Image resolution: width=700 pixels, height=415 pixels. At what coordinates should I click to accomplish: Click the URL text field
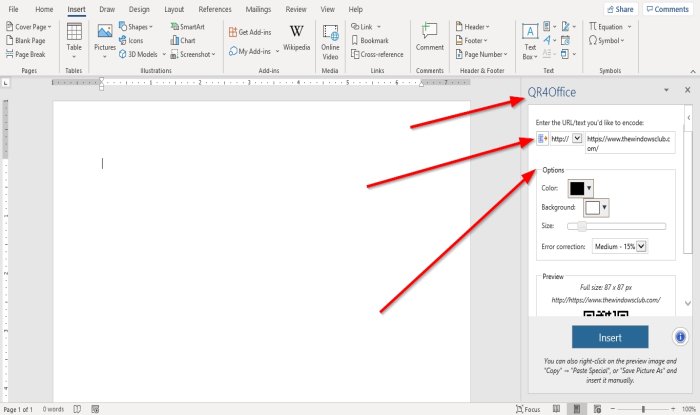pos(630,143)
